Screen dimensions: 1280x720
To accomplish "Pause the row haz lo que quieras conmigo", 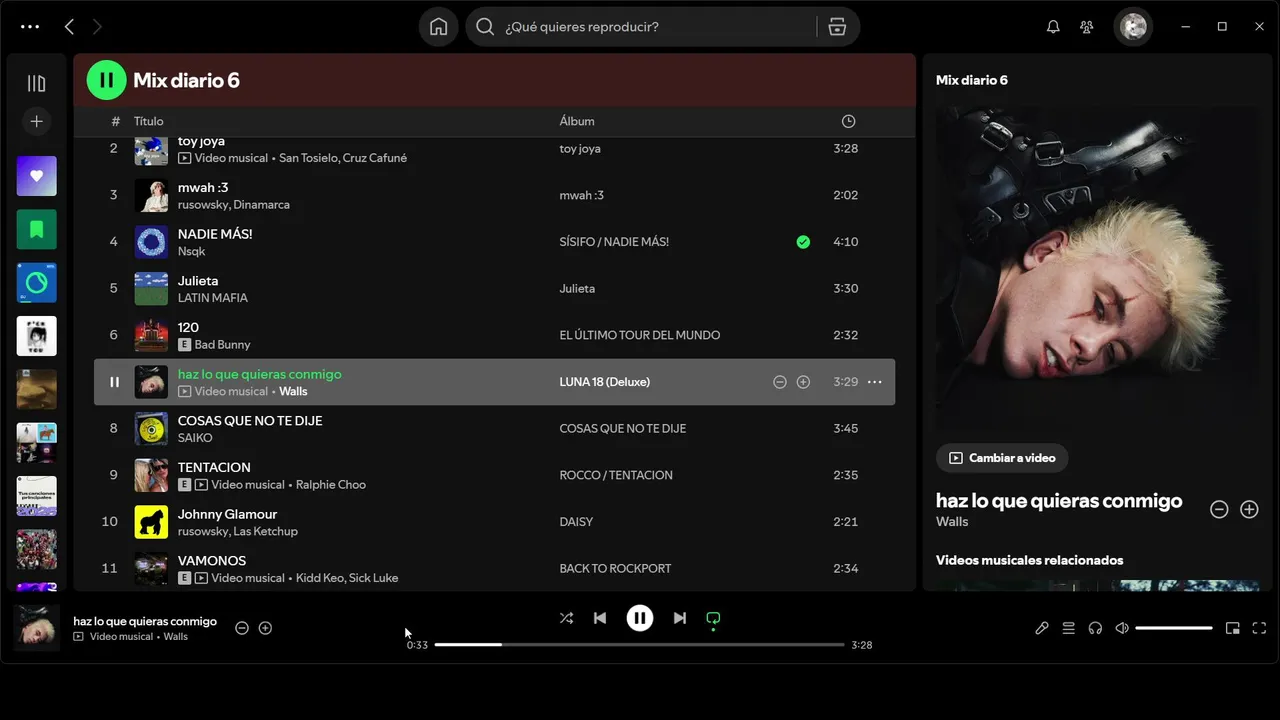I will pos(114,382).
